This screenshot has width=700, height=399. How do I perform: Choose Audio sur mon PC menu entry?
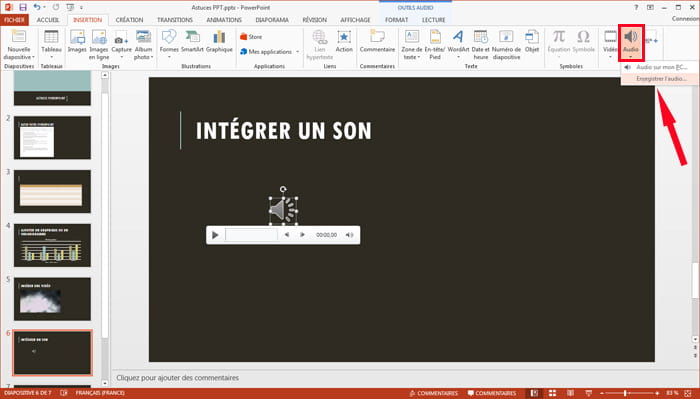660,67
